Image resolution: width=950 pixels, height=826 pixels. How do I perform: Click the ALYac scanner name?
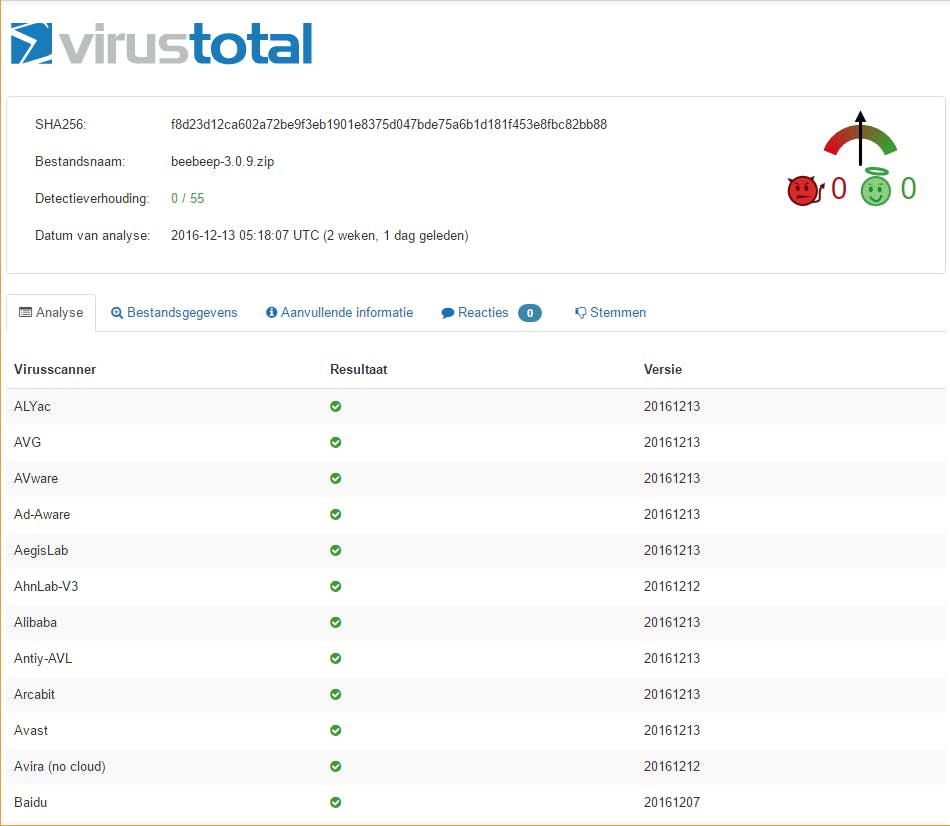click(32, 407)
